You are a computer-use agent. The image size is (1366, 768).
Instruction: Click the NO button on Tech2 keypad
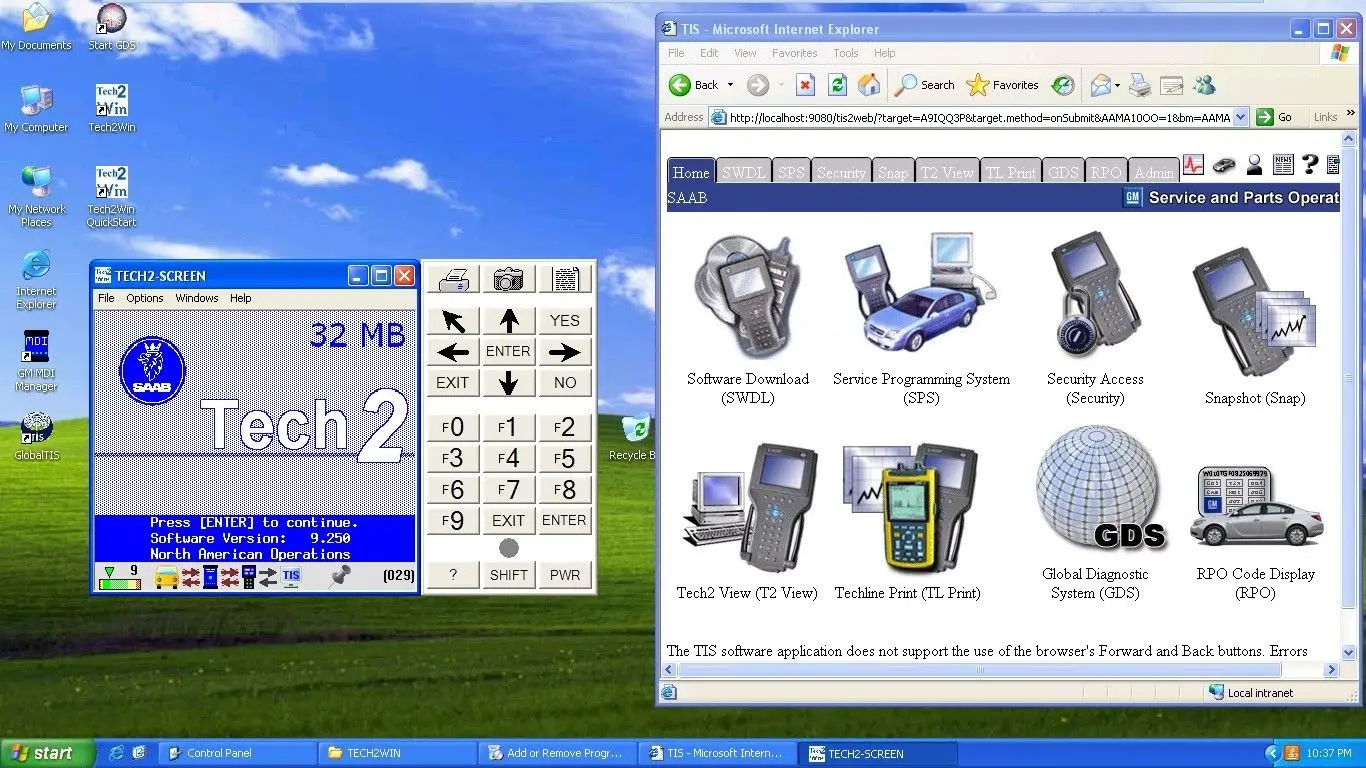tap(565, 382)
